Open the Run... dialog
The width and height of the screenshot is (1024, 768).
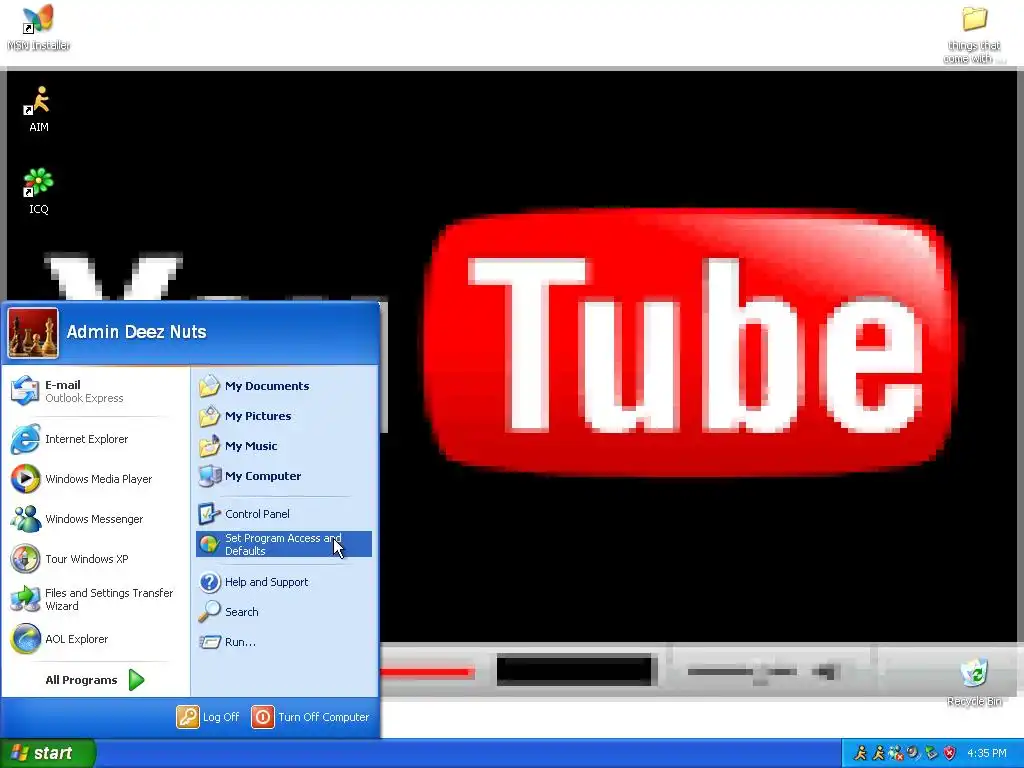283,642
